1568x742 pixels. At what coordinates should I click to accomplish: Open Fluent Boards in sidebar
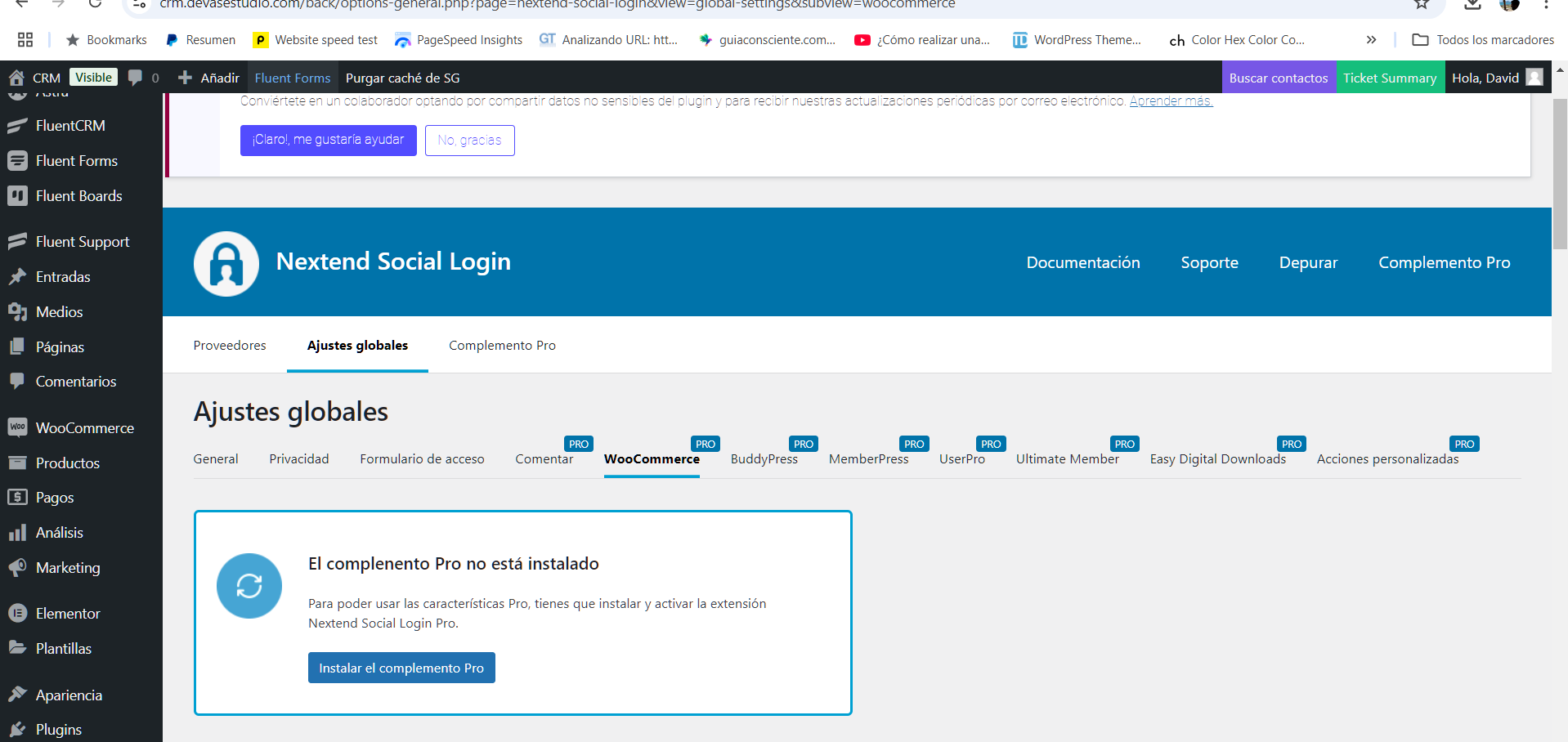(x=78, y=196)
